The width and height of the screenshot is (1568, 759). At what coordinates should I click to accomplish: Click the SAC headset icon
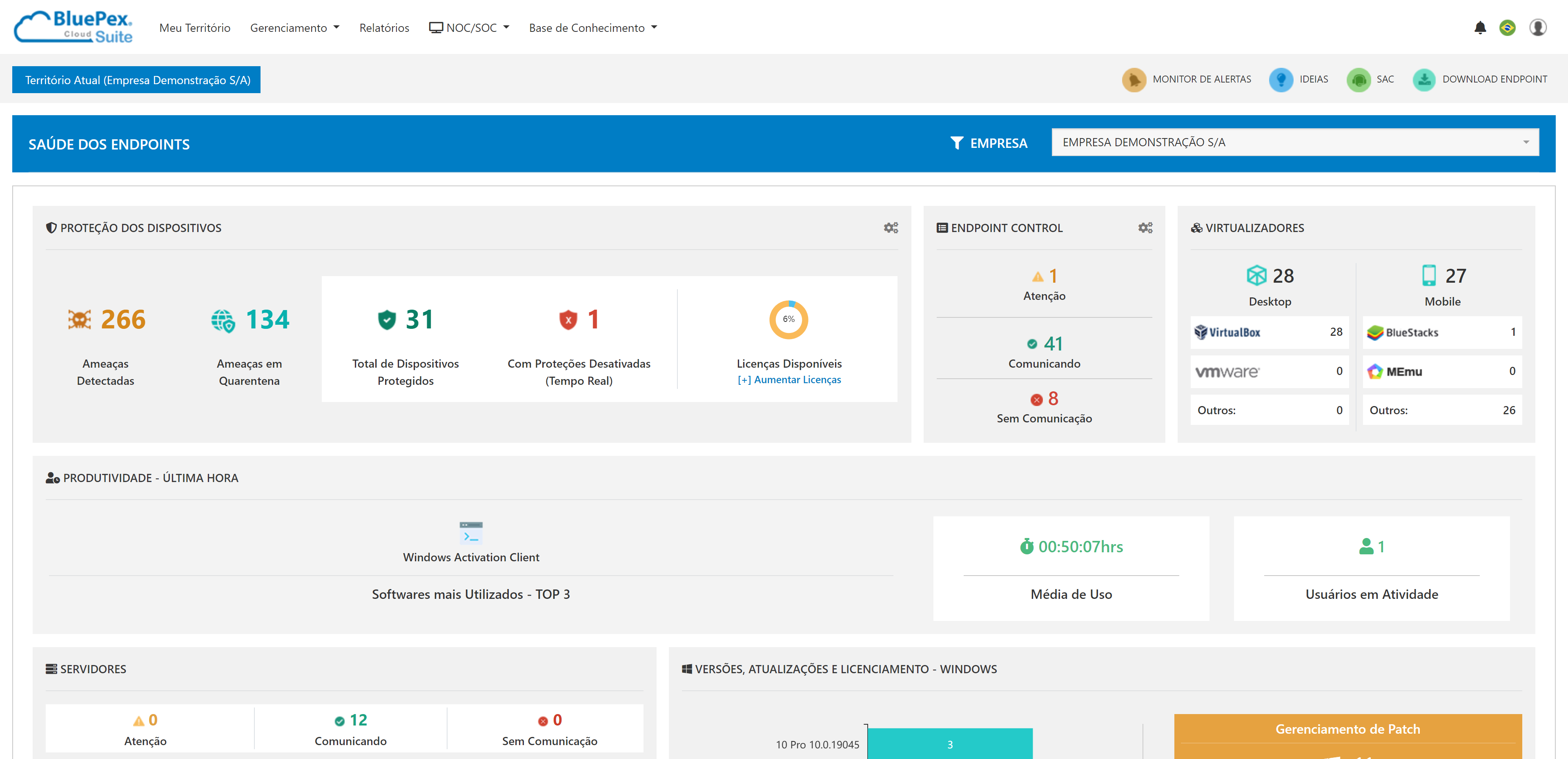click(x=1358, y=80)
